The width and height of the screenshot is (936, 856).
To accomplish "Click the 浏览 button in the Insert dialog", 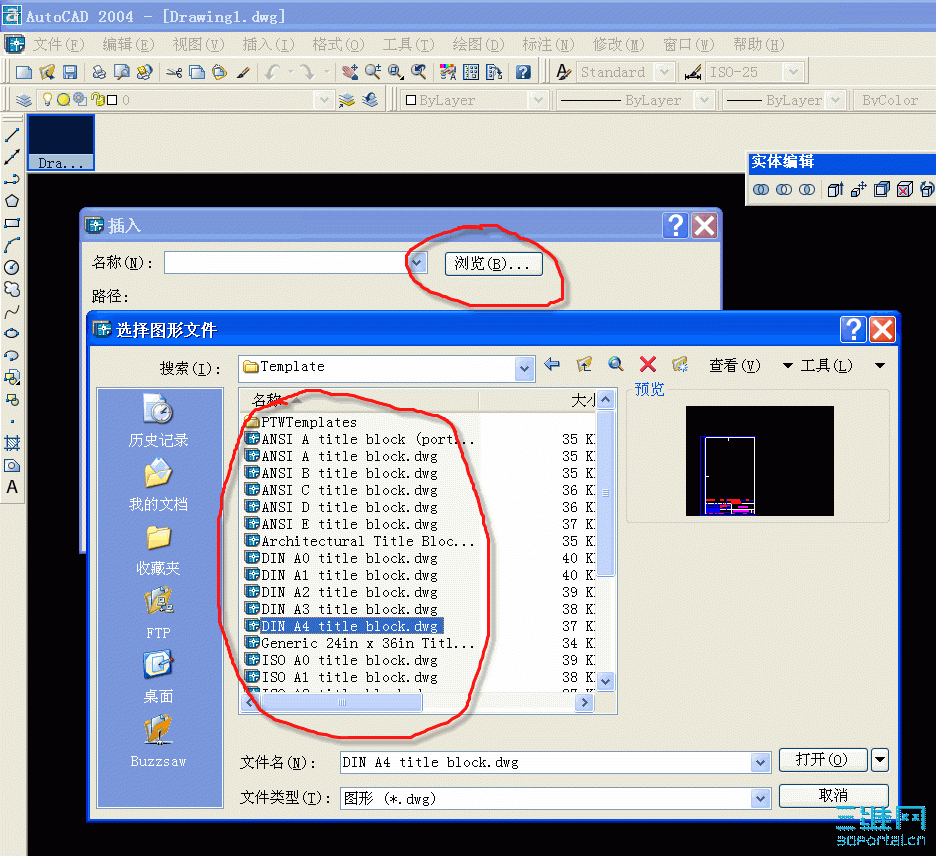I will pyautogui.click(x=492, y=263).
